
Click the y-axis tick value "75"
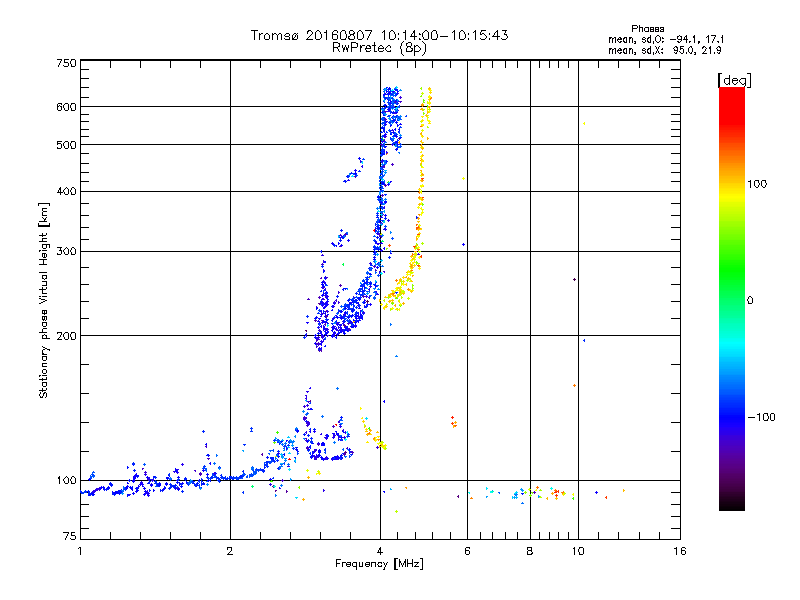click(x=70, y=536)
